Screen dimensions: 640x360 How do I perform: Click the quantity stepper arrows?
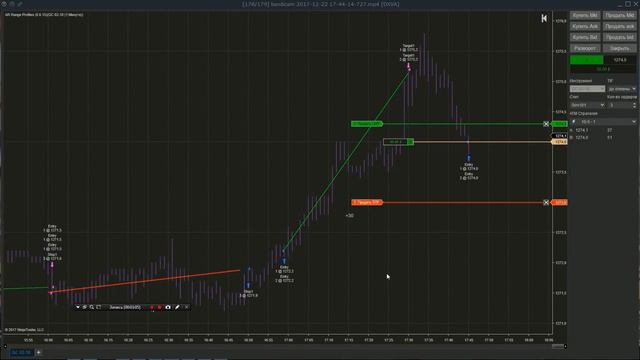coord(634,105)
